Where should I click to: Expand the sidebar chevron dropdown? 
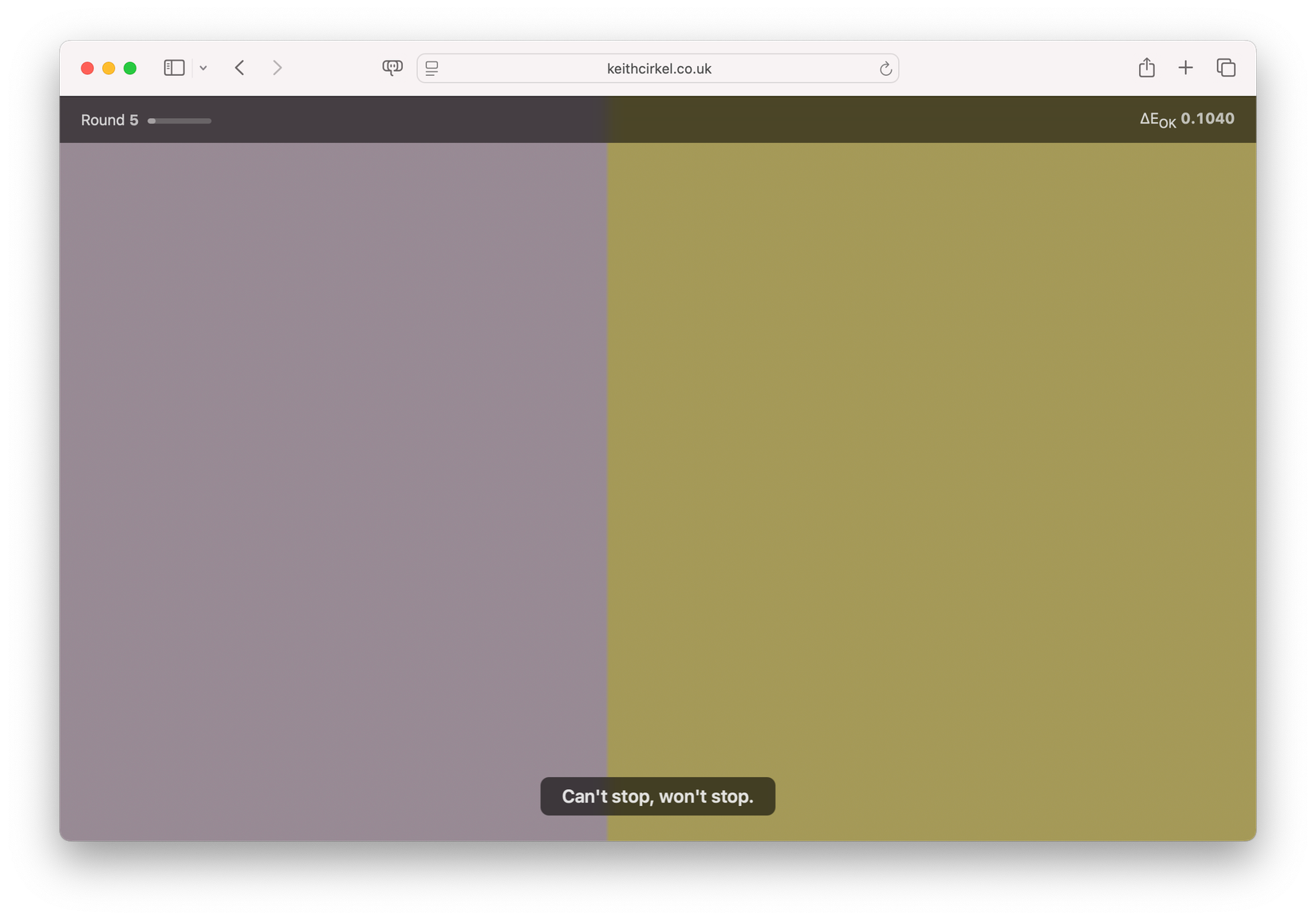click(203, 68)
